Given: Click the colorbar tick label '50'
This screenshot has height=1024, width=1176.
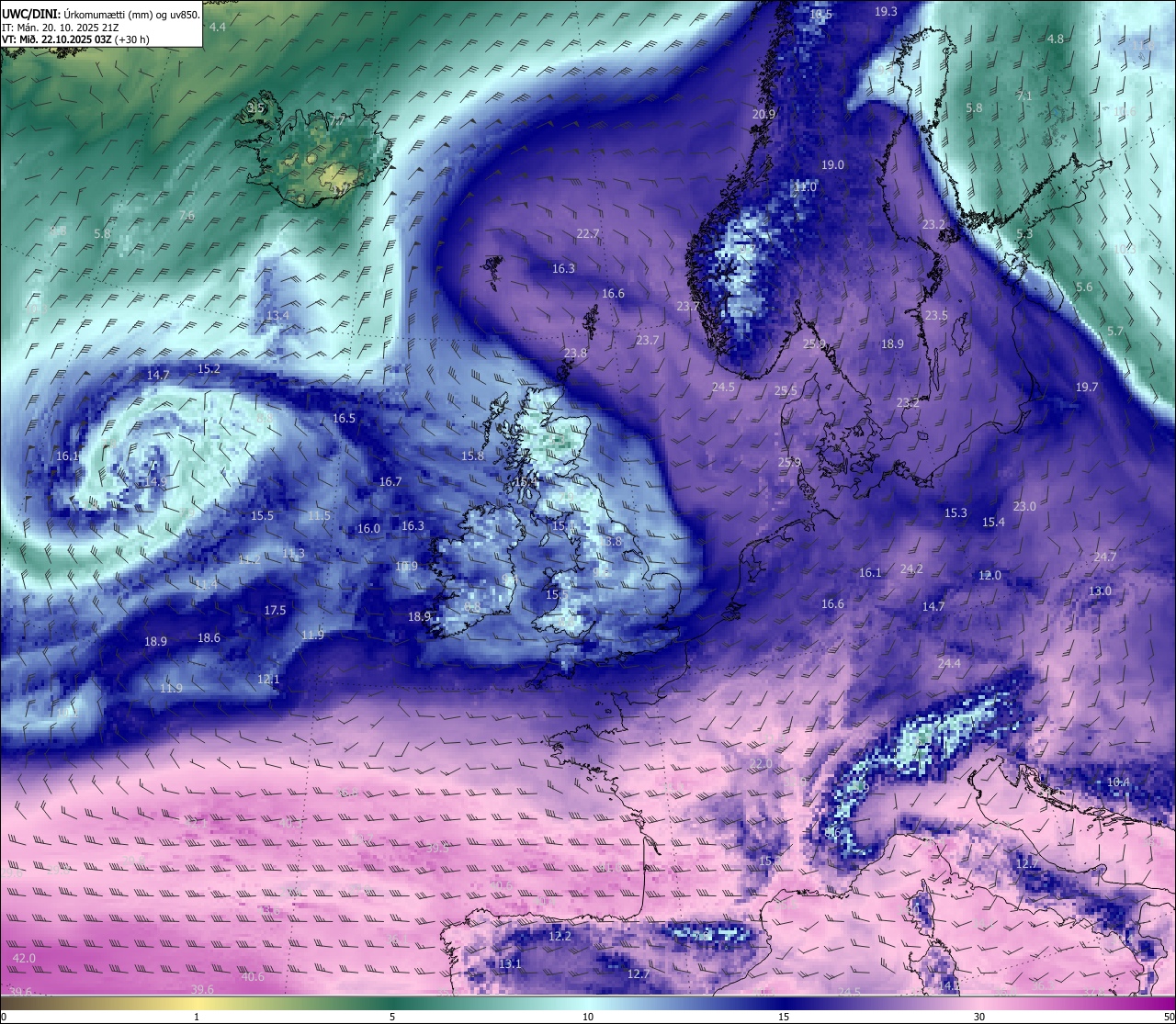Looking at the screenshot, I should (1169, 1017).
